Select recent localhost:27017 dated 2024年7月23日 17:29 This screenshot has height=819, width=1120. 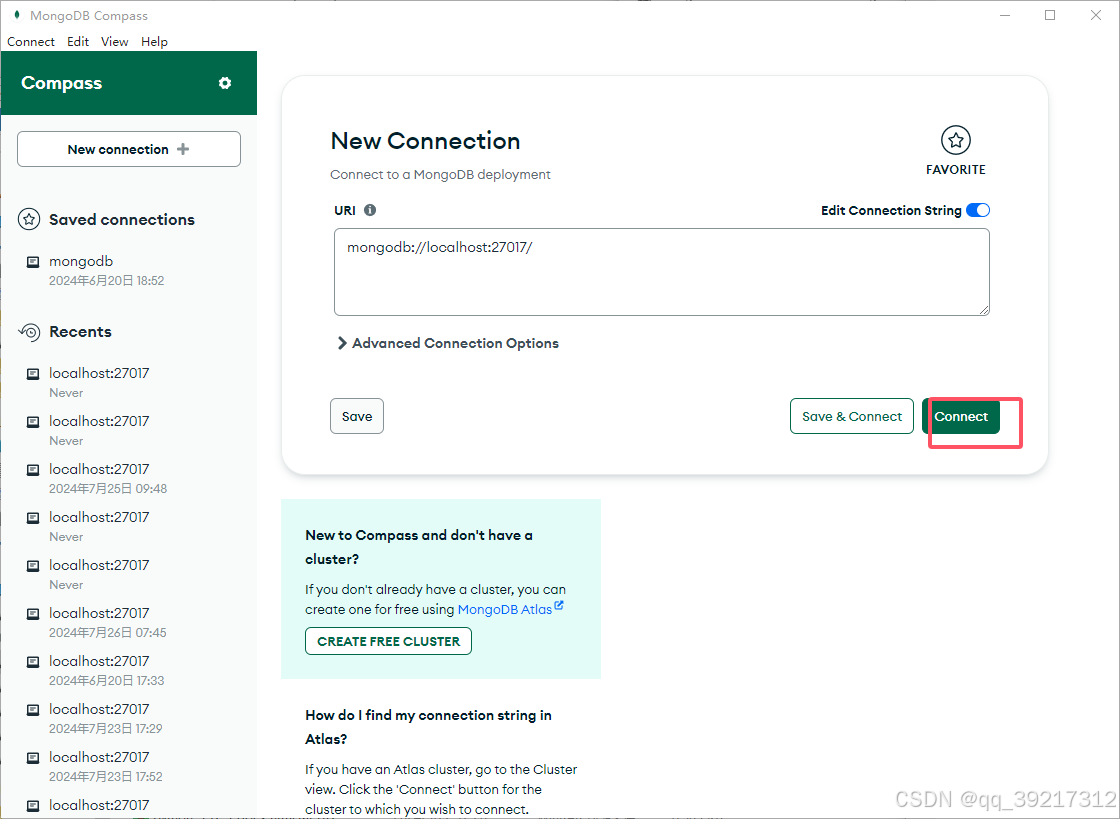(129, 718)
